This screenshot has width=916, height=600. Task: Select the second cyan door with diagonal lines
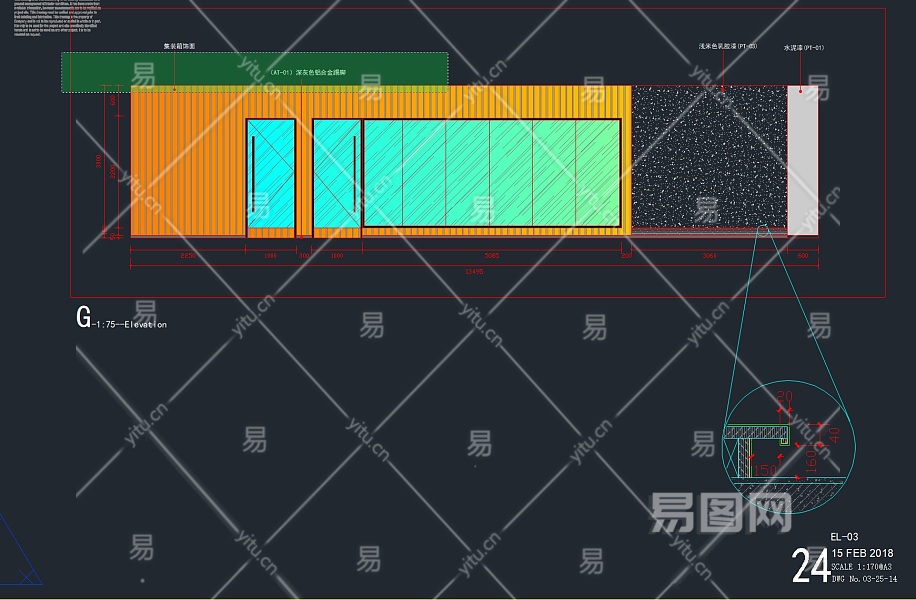[x=336, y=173]
